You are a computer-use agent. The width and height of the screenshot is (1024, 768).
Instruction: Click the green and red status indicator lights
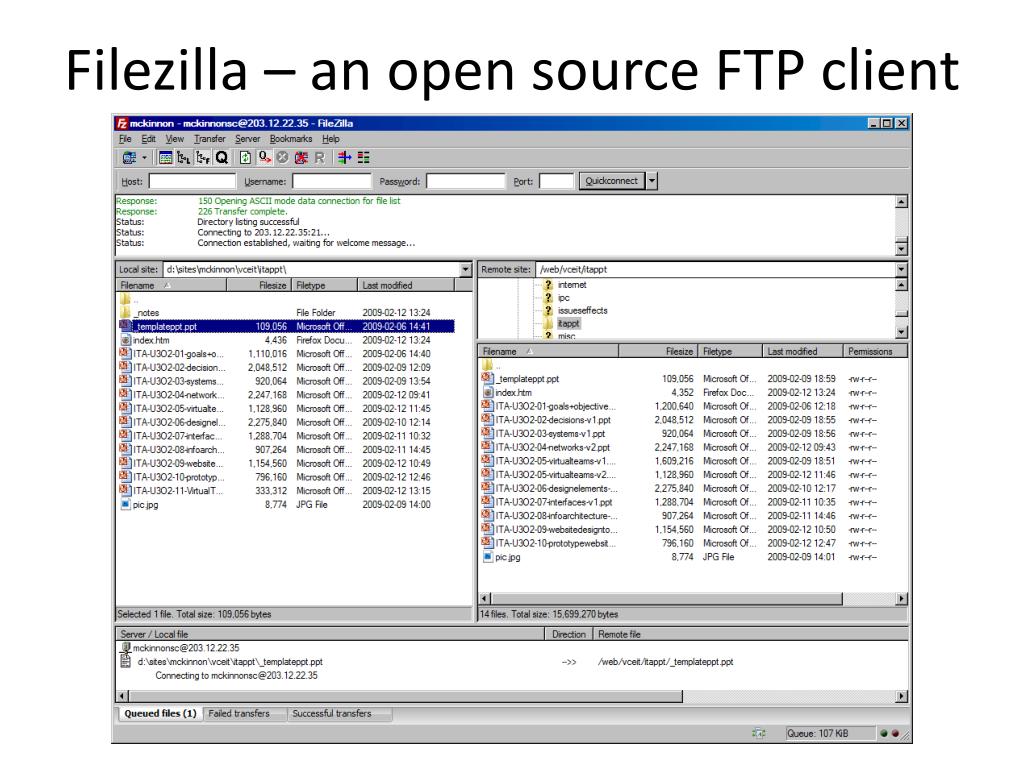tap(889, 733)
